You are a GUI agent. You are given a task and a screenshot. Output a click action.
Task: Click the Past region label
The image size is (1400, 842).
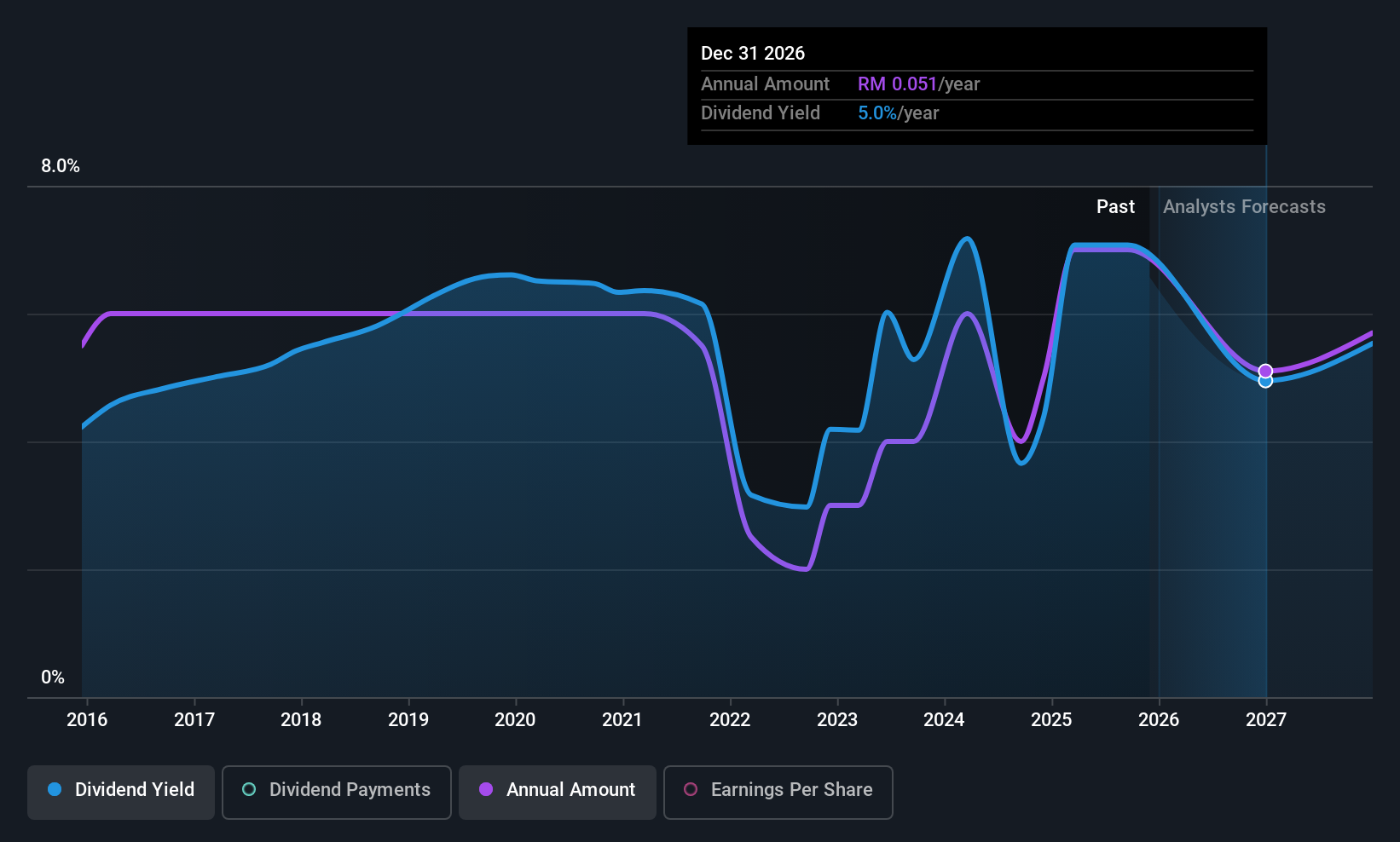[1115, 207]
